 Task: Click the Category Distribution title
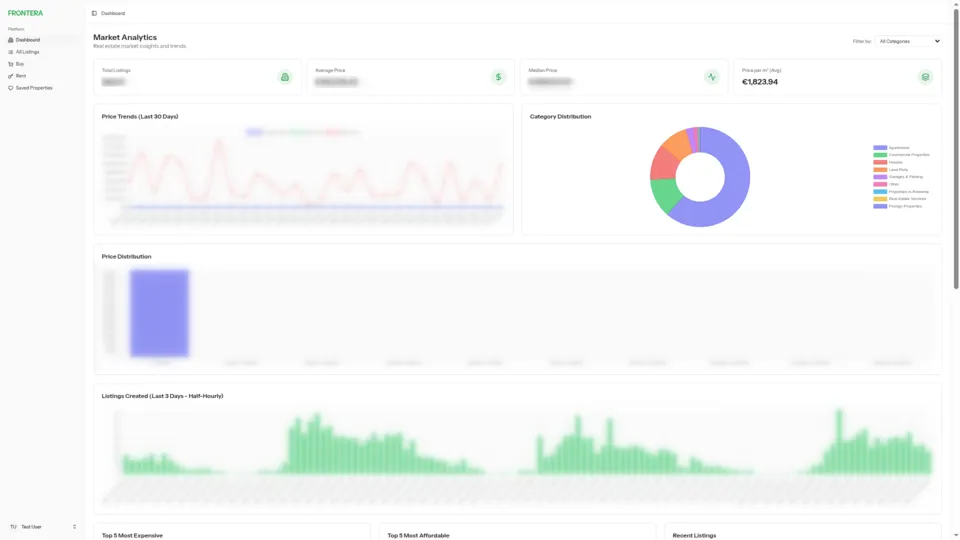[560, 116]
